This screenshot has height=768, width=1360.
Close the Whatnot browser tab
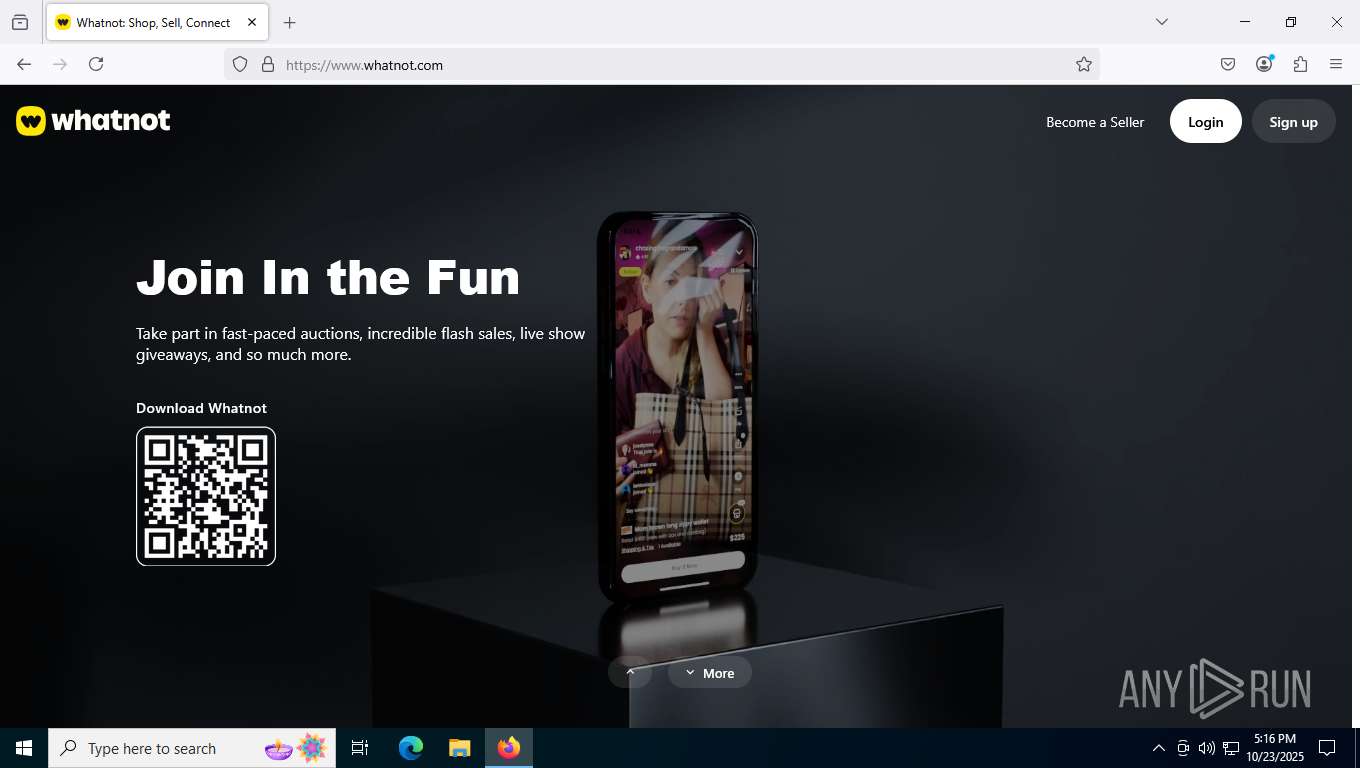pos(252,22)
